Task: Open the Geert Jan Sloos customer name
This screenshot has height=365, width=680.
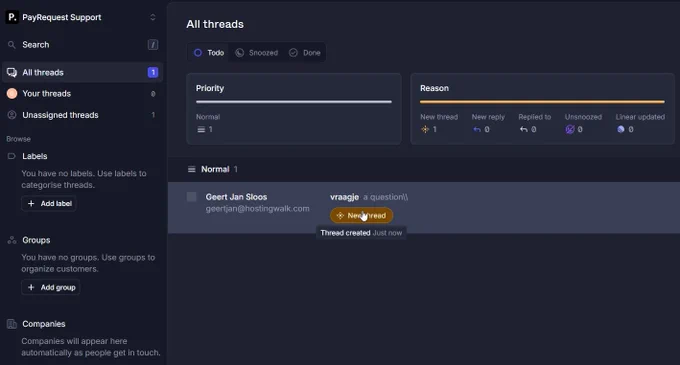Action: click(x=236, y=197)
